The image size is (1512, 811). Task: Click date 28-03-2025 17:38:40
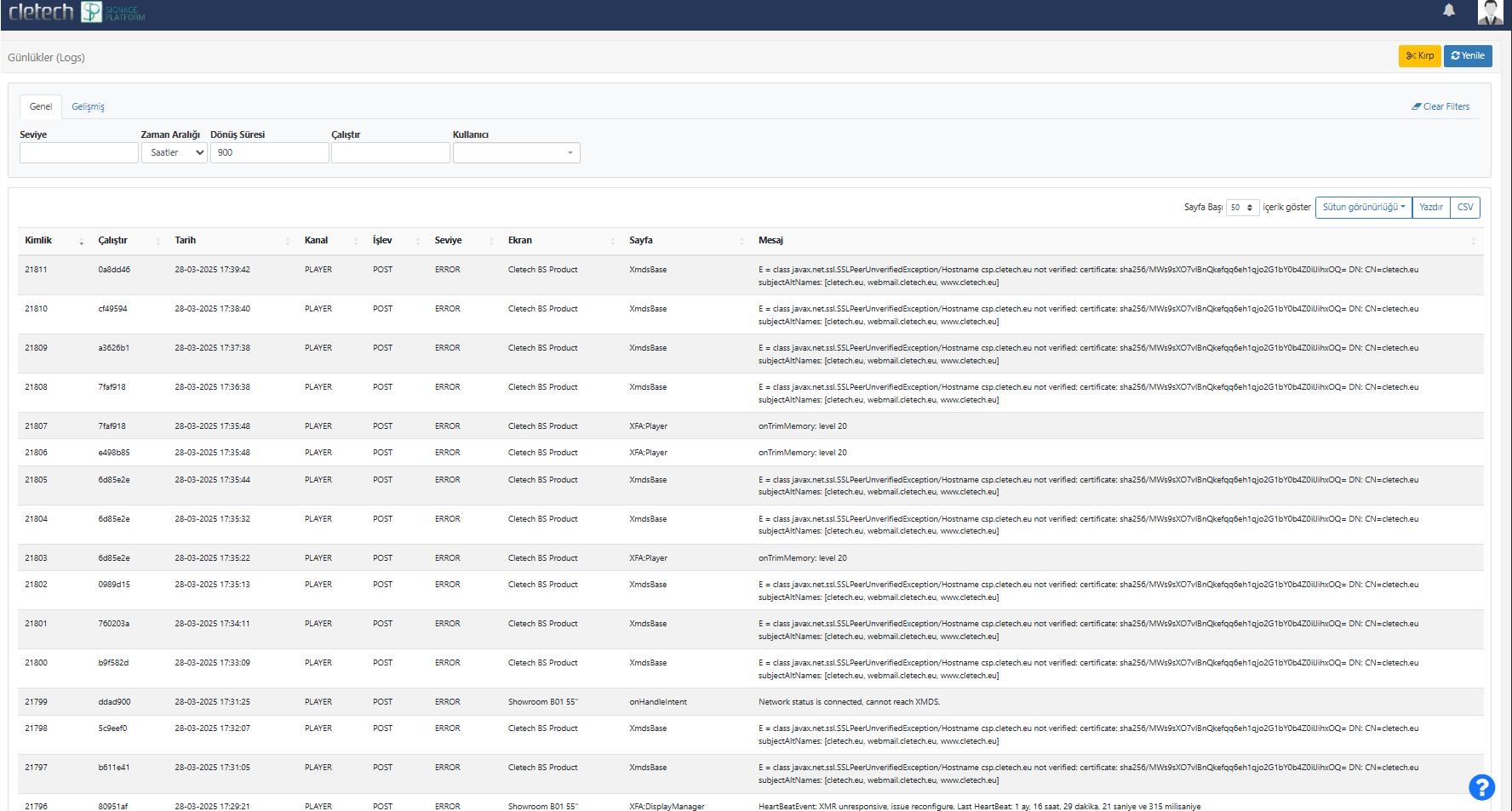point(212,309)
